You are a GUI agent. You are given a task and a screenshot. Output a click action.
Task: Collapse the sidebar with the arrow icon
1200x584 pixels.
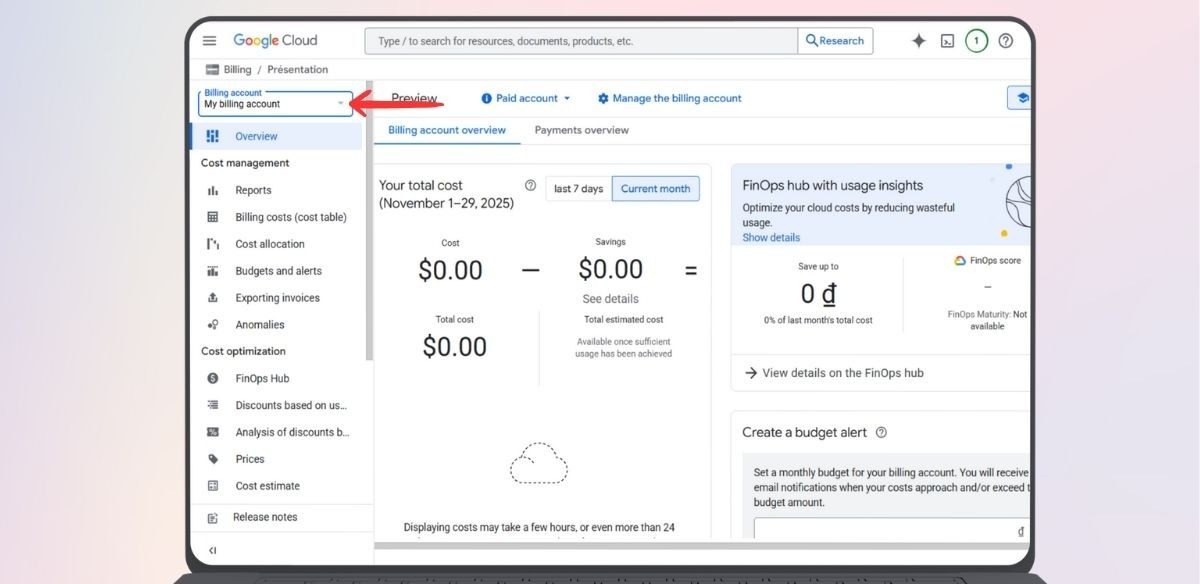[x=212, y=550]
